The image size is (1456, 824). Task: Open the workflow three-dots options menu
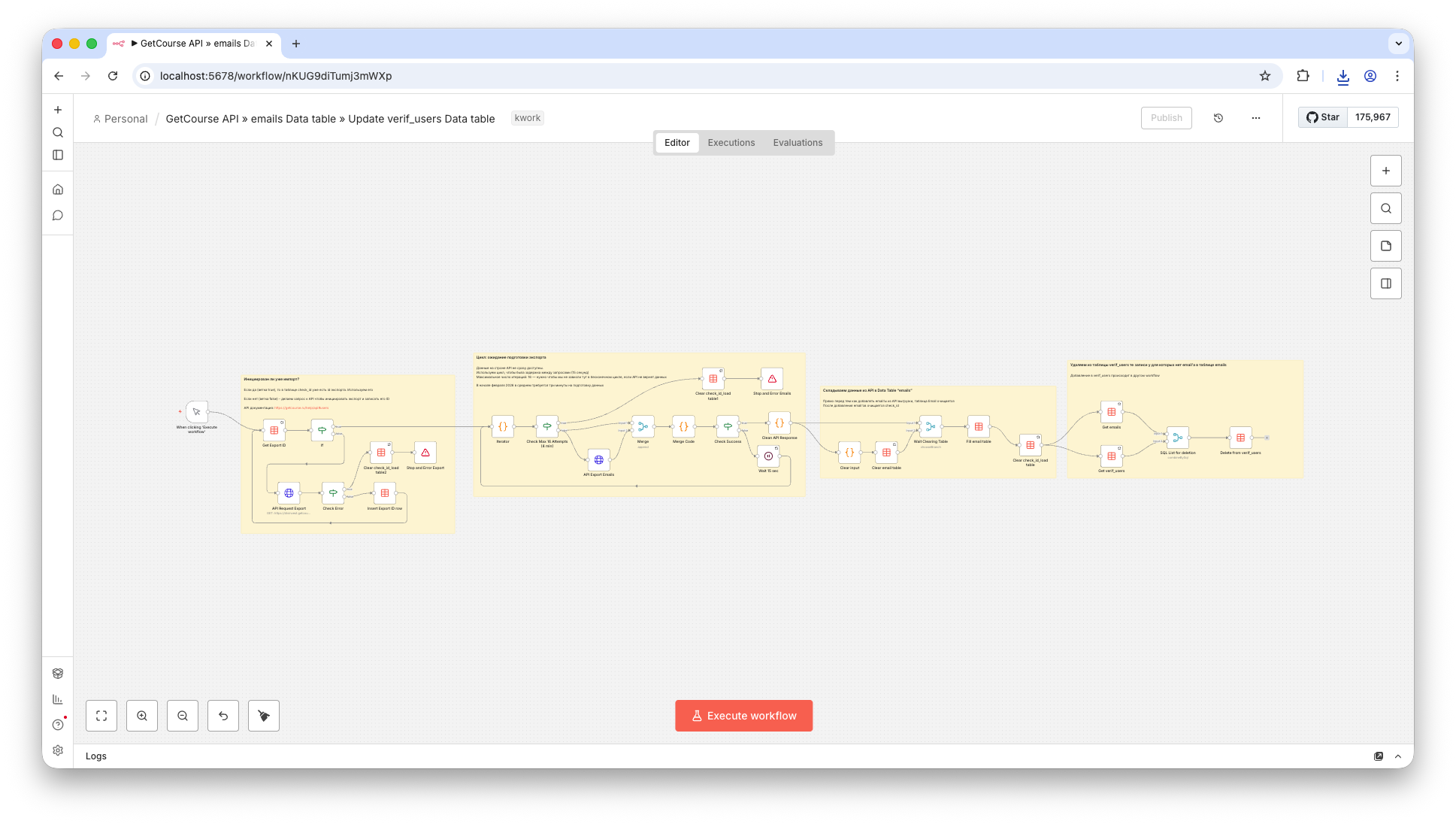tap(1256, 118)
